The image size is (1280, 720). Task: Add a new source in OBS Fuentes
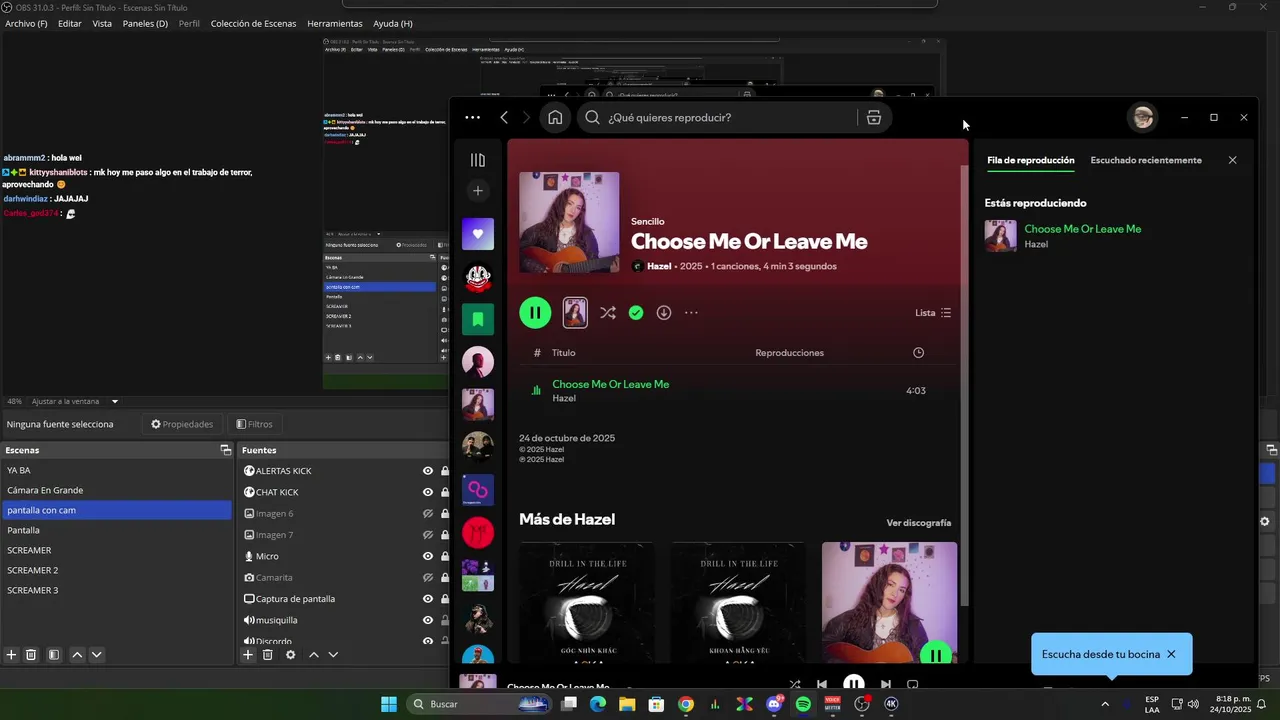coord(248,655)
